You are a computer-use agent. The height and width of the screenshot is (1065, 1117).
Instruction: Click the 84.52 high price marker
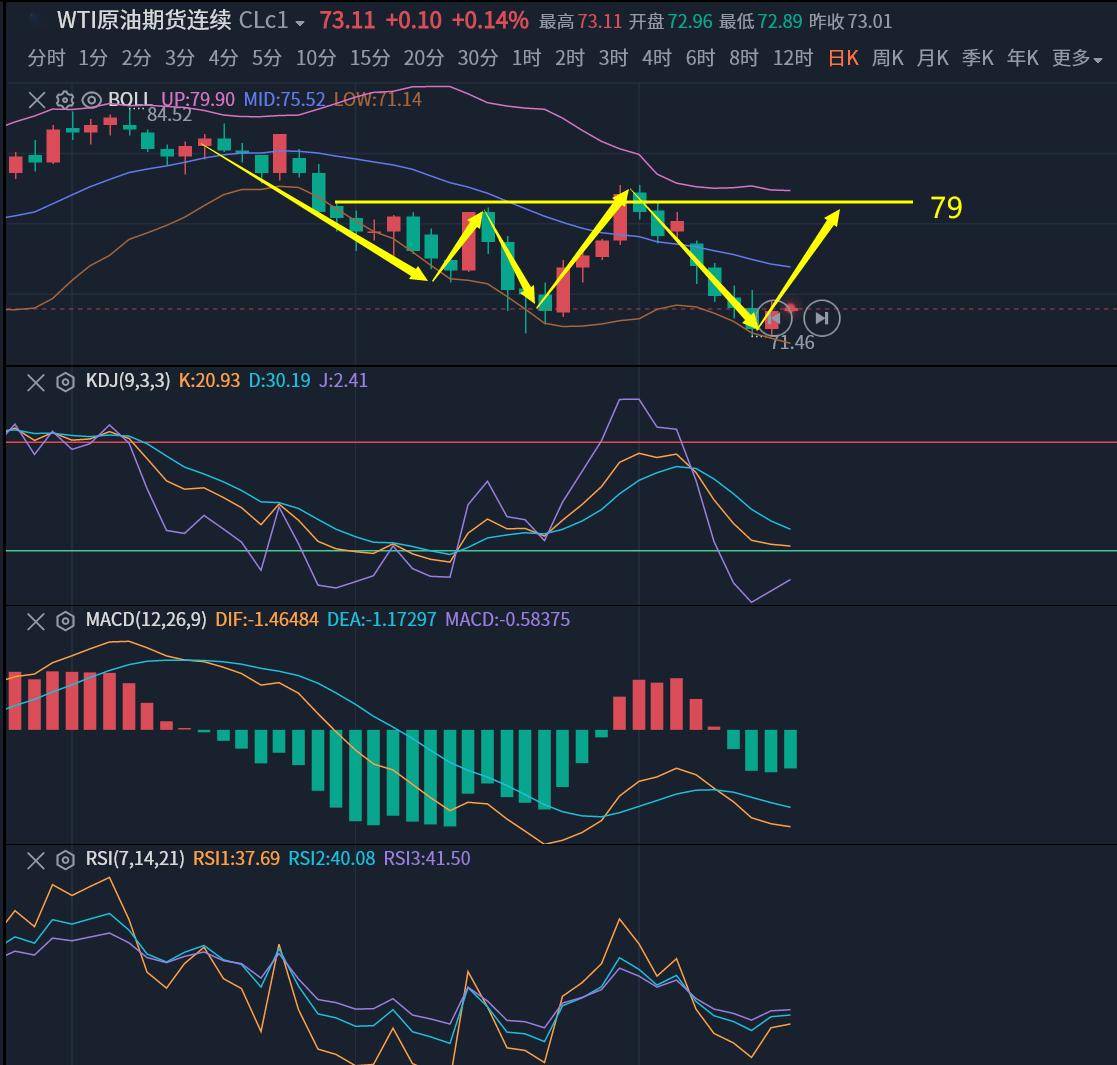[x=169, y=115]
